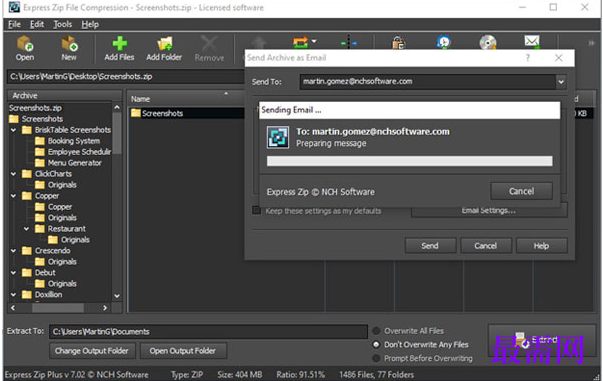
Task: Click the help question mark in dialog title
Action: [x=528, y=58]
